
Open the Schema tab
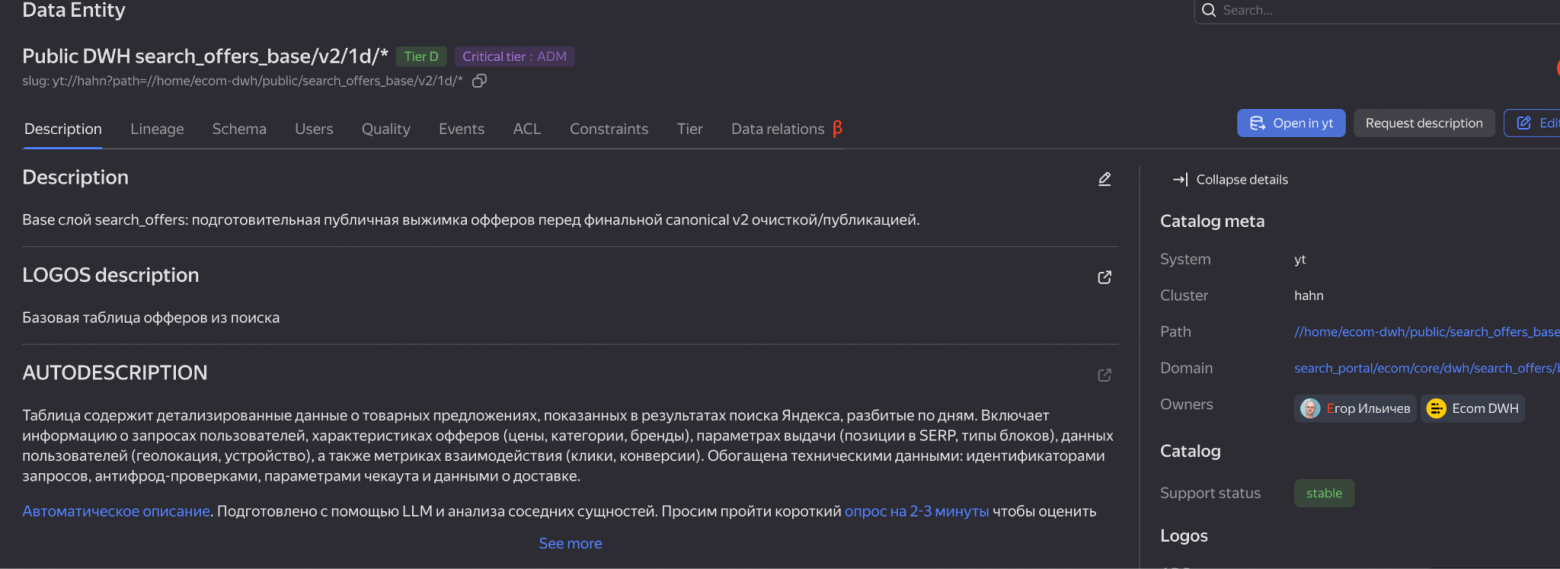pos(239,129)
